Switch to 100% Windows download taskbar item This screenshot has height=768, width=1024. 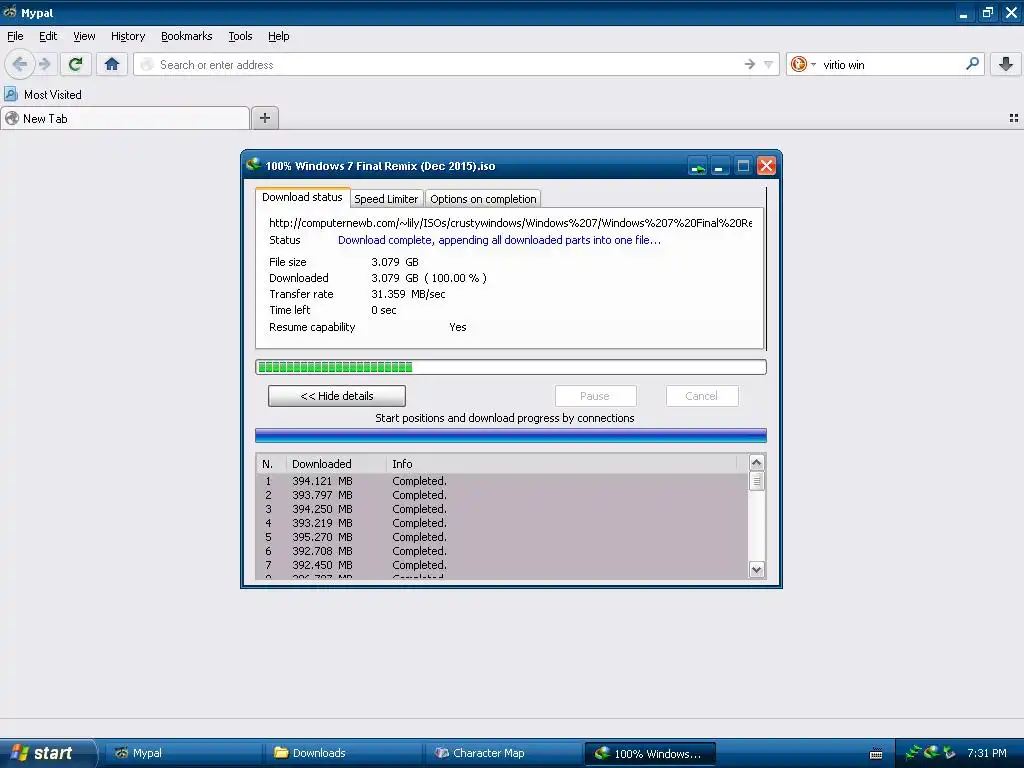(x=650, y=754)
